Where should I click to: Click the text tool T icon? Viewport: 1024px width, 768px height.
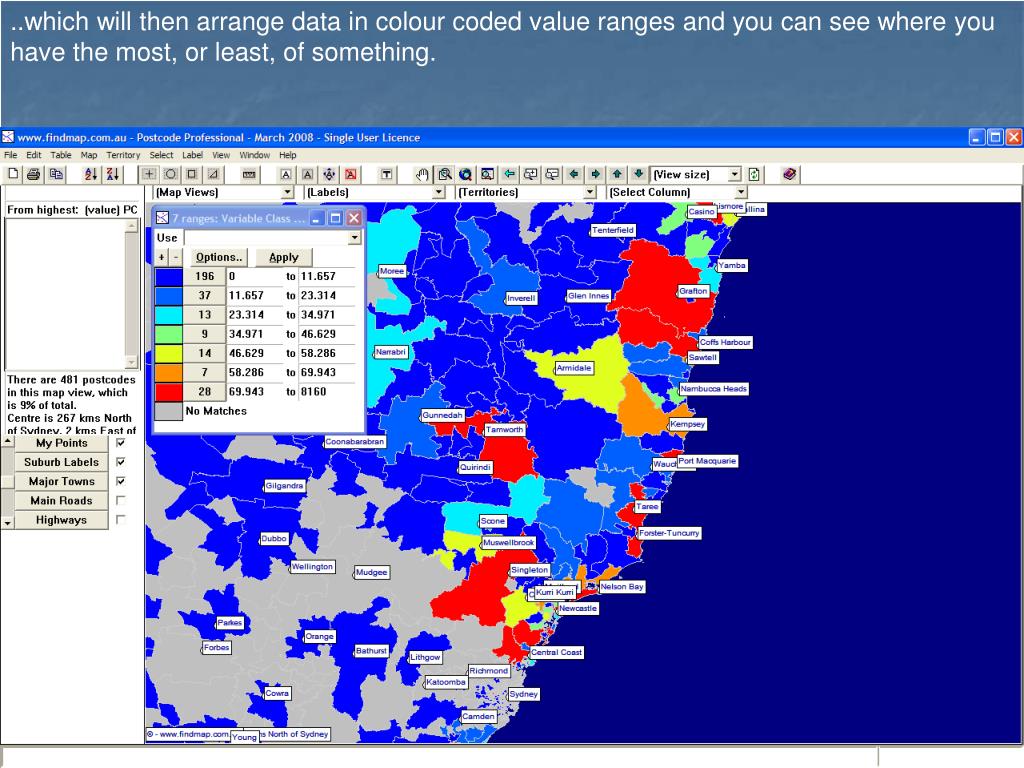point(387,174)
